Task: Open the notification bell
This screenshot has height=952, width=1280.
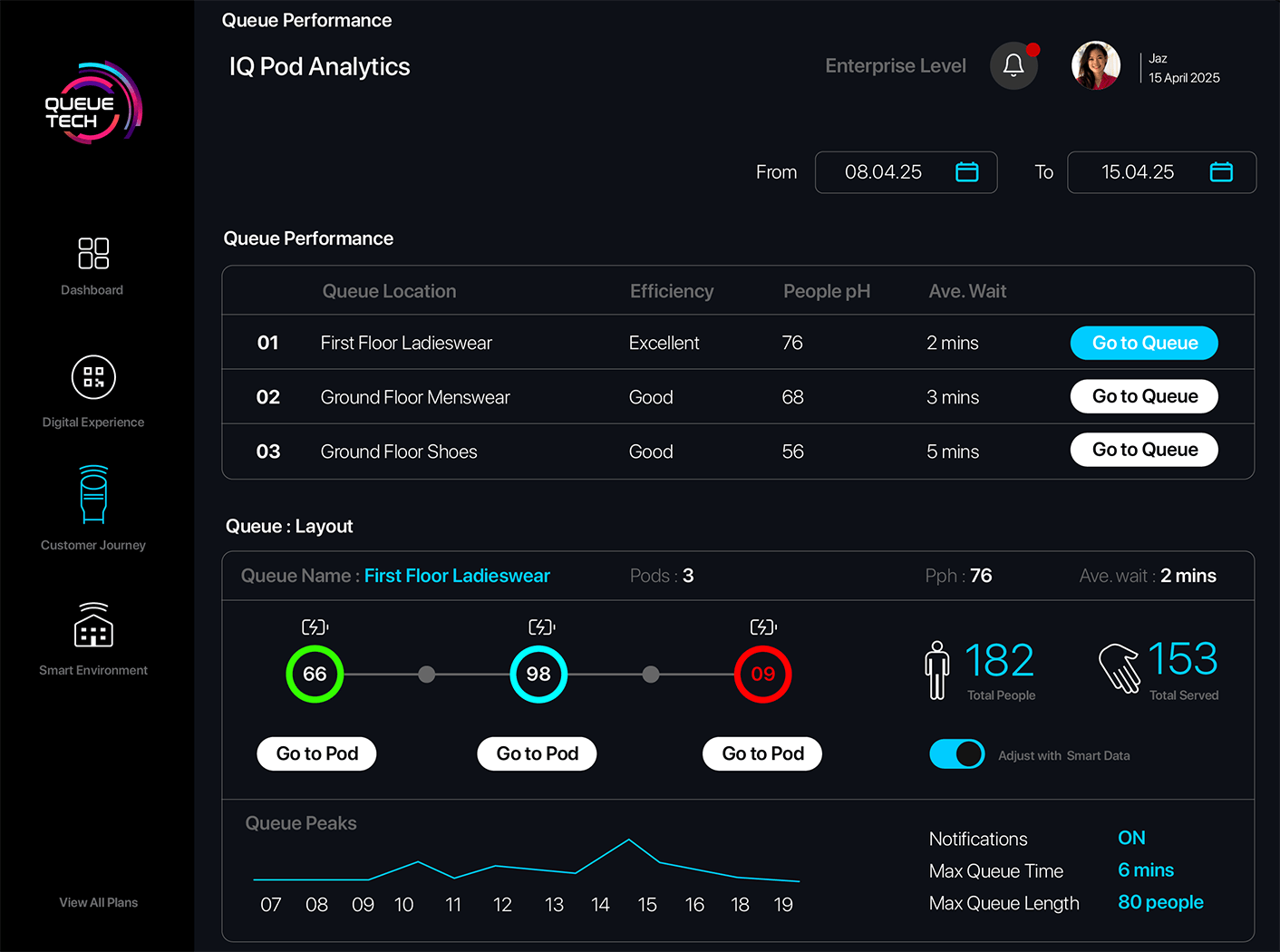Action: [1013, 65]
